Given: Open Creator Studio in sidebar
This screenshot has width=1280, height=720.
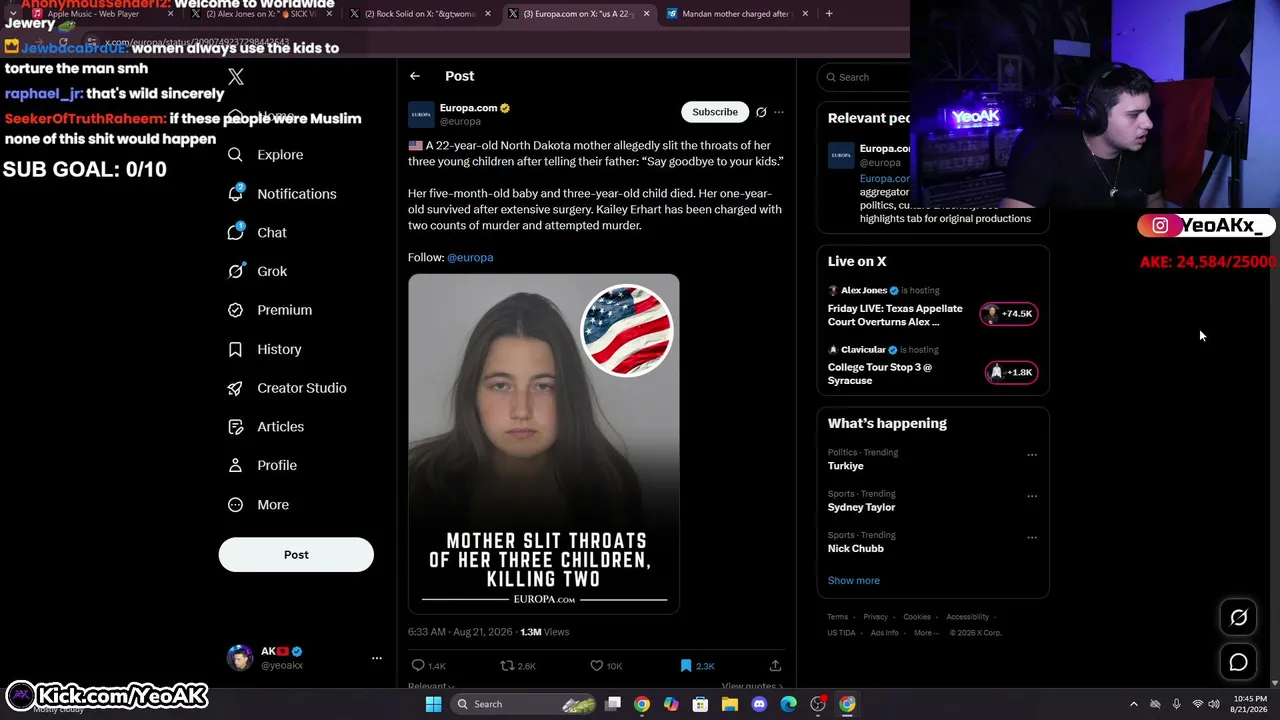Looking at the screenshot, I should pos(287,388).
